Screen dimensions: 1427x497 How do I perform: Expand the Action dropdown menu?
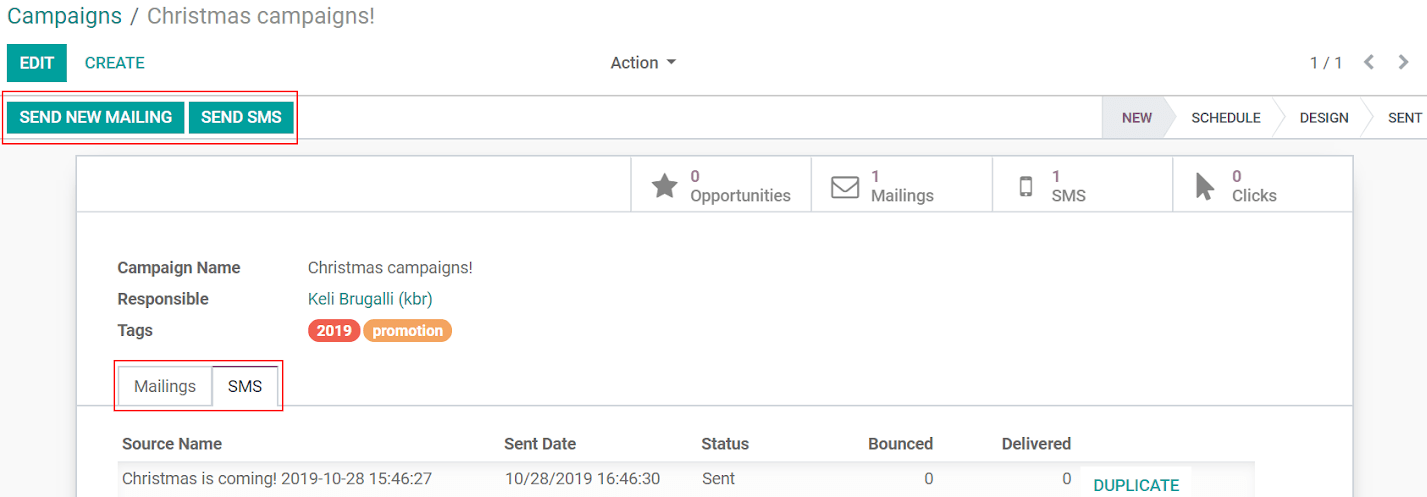point(643,63)
